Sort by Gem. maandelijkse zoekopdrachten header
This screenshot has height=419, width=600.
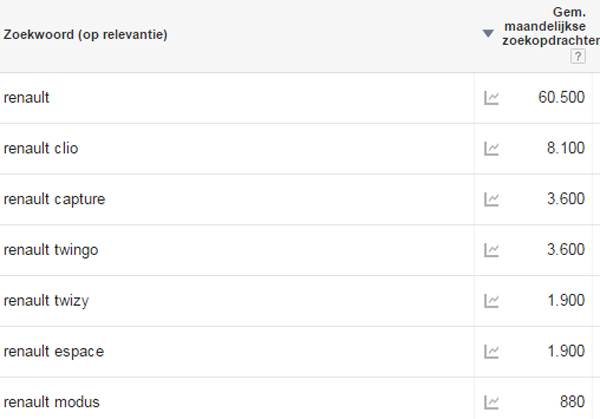coord(551,26)
